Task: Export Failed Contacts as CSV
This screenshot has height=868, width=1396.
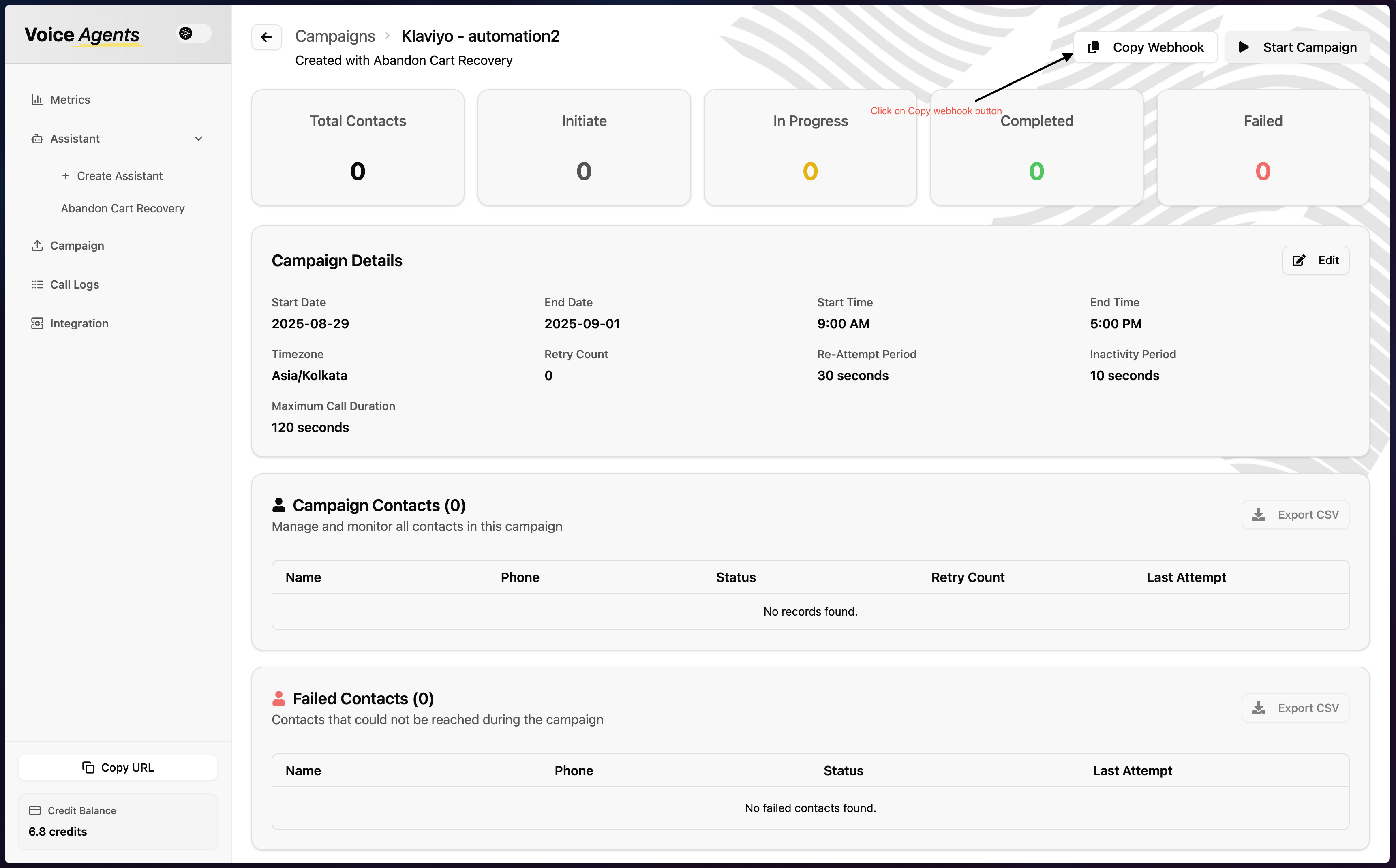Action: [1295, 708]
